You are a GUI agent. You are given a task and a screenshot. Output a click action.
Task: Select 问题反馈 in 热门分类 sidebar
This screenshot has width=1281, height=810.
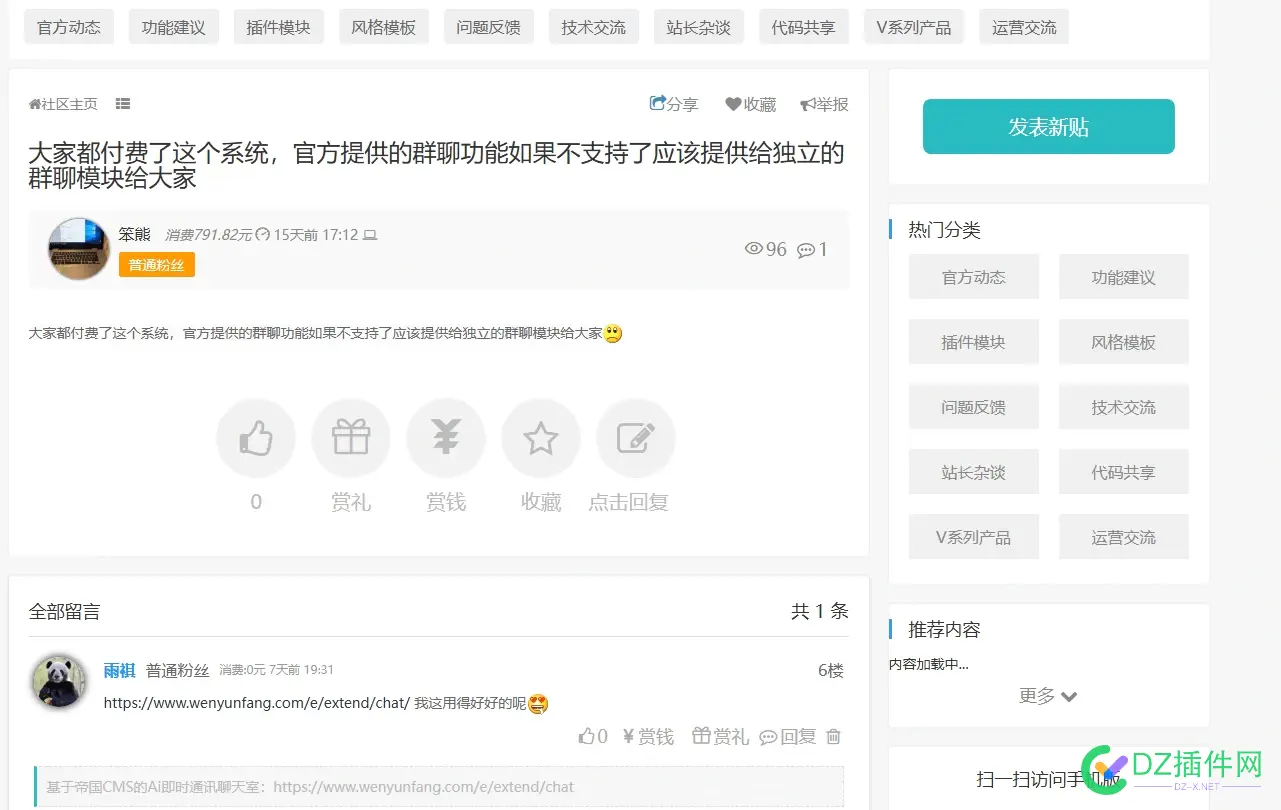[x=974, y=407]
